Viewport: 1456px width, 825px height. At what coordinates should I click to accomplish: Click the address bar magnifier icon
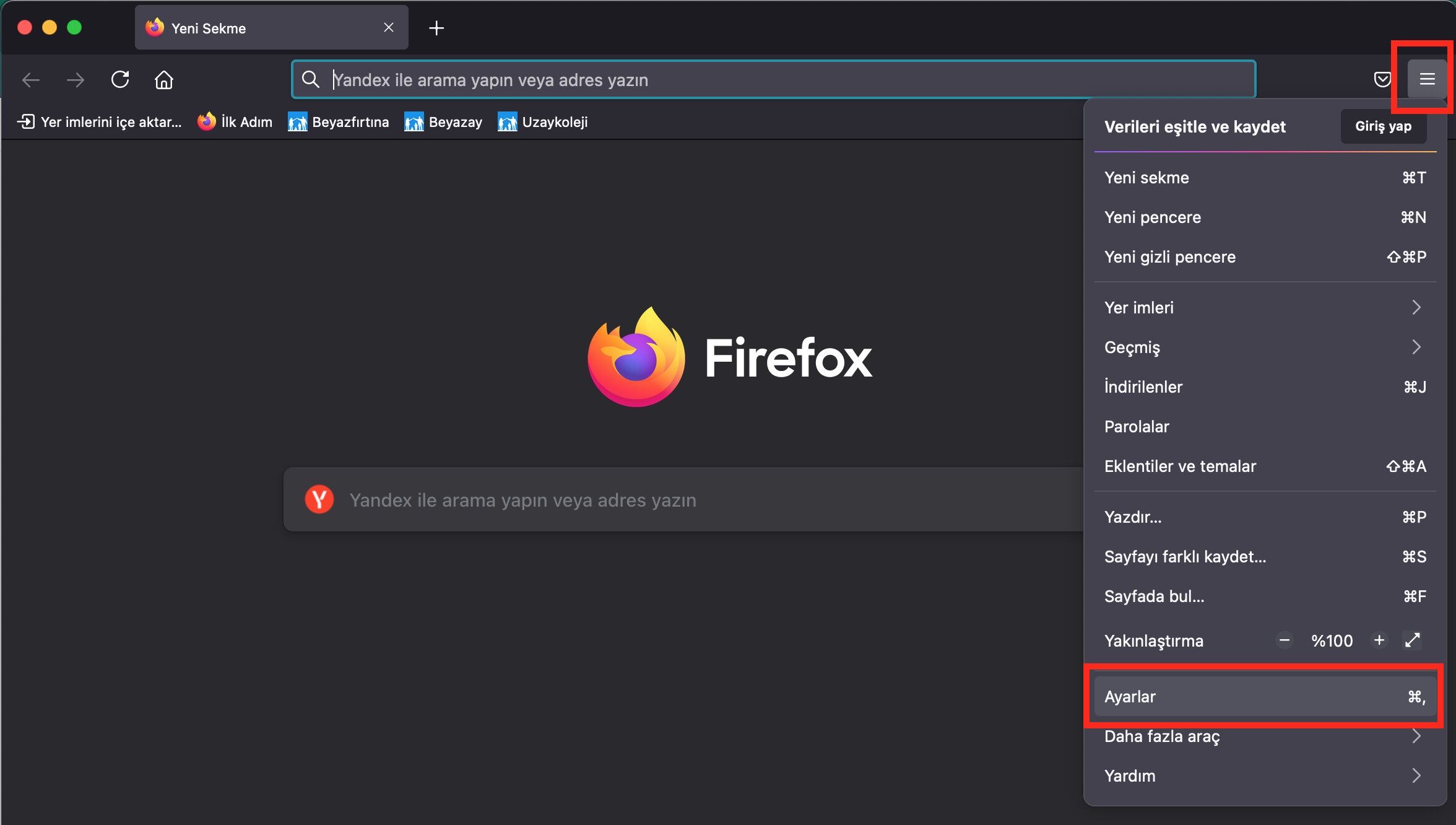pyautogui.click(x=310, y=79)
